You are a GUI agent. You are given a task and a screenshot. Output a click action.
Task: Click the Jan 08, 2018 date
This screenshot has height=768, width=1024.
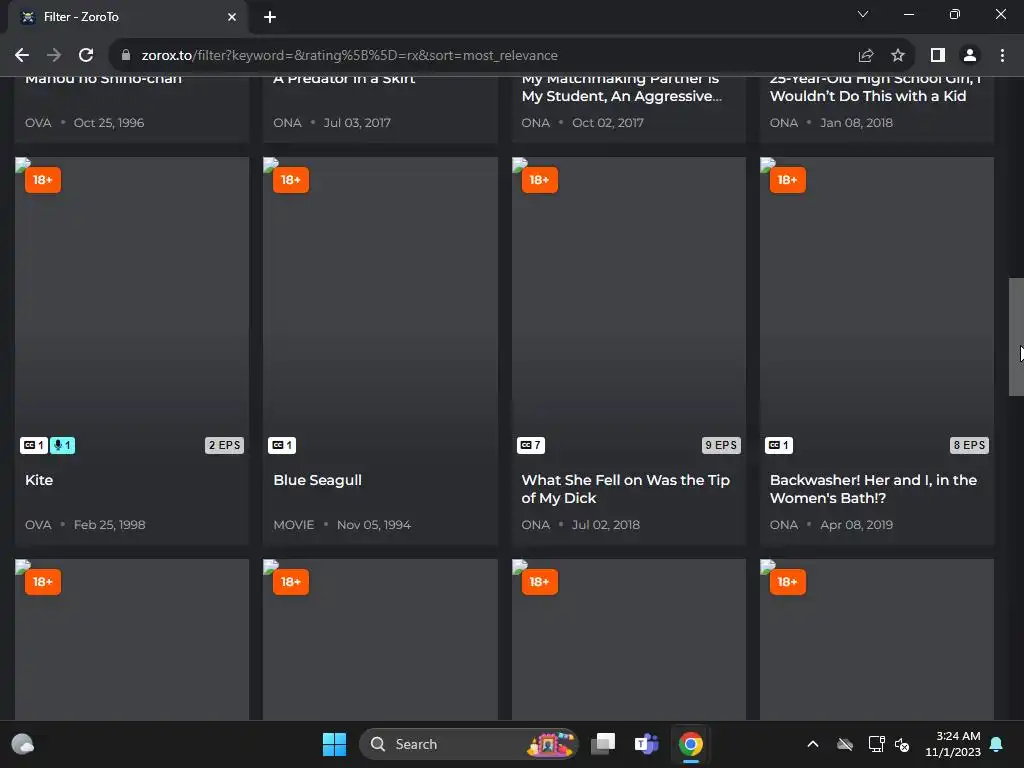[857, 123]
